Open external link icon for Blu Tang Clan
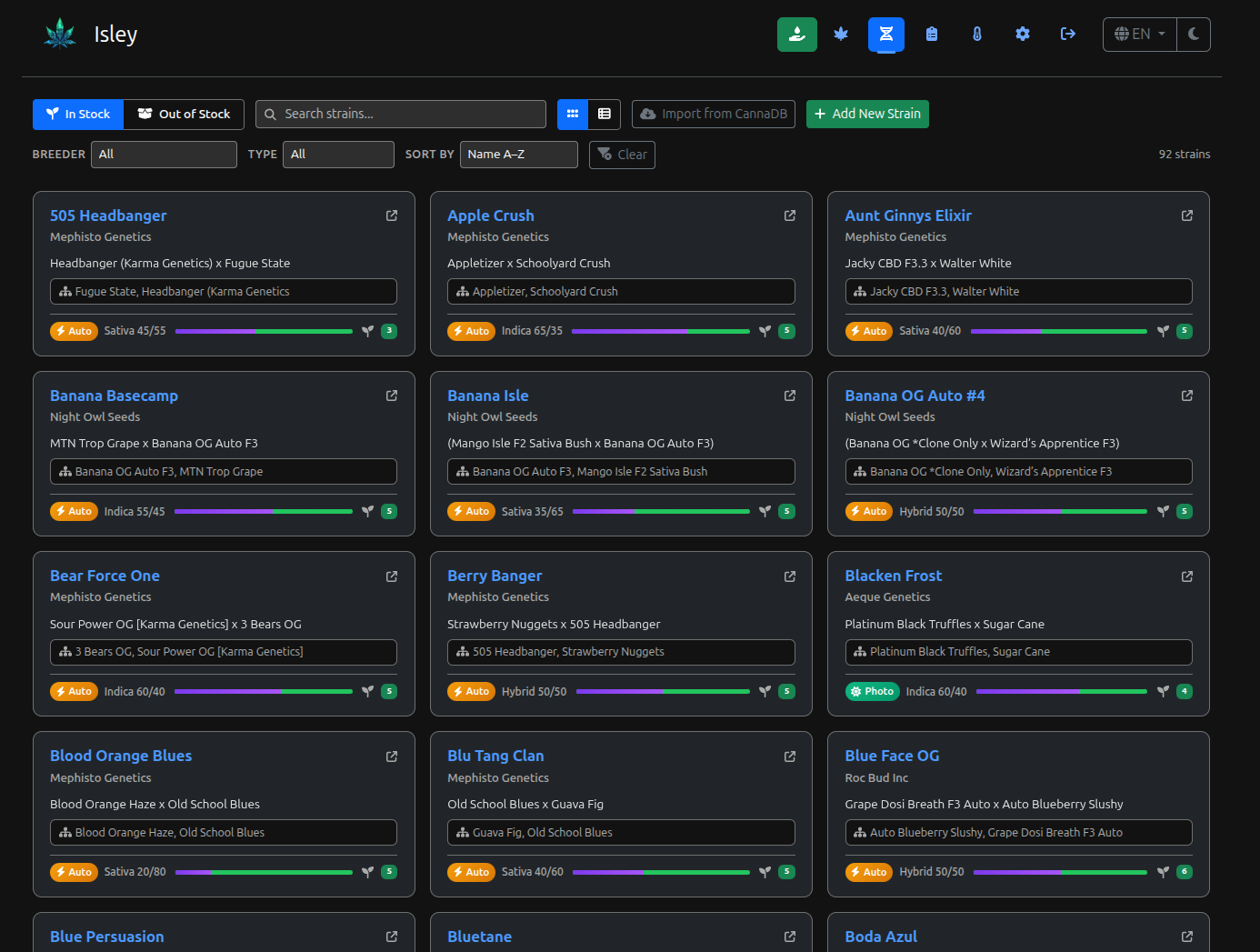 [x=790, y=757]
